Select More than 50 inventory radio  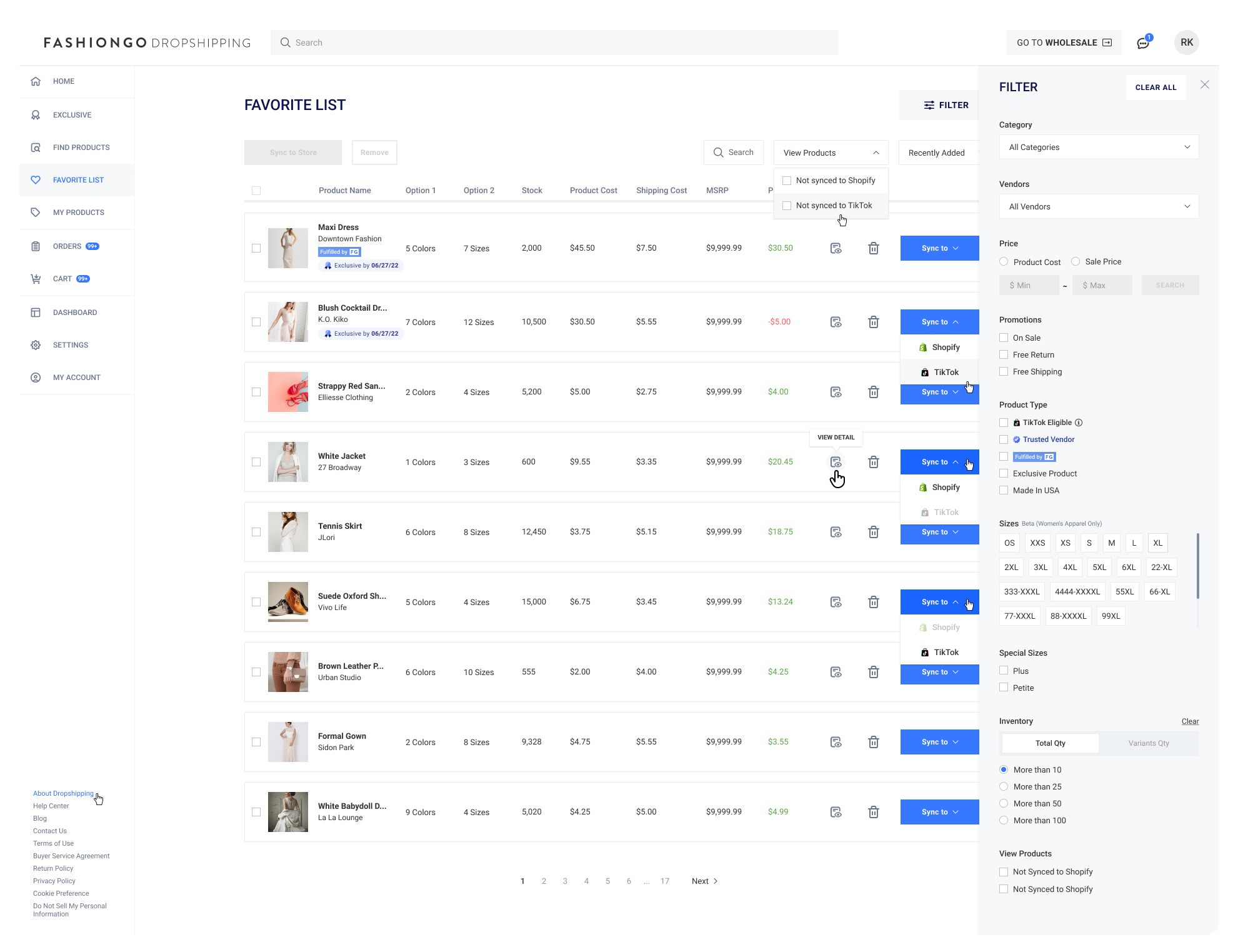[x=1004, y=803]
